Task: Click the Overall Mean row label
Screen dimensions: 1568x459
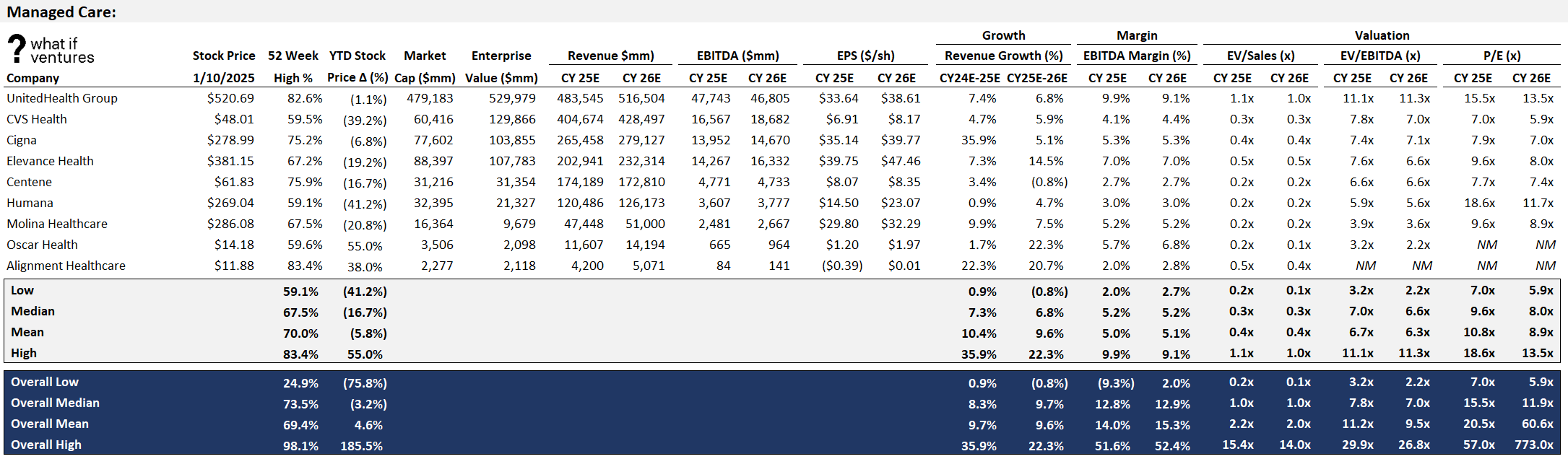Action: pos(50,424)
